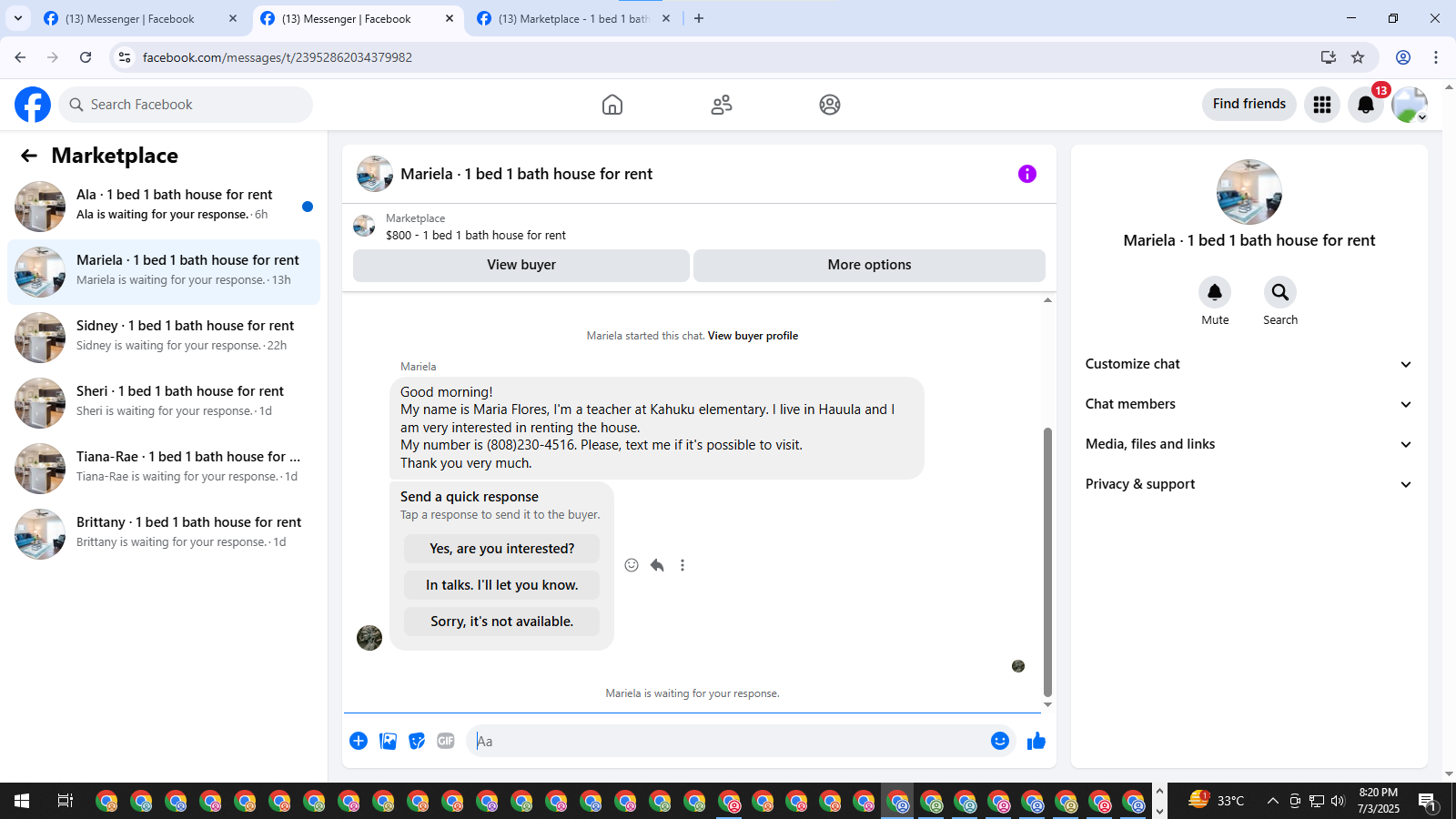
Task: Open conversation information purple icon
Action: [x=1027, y=174]
